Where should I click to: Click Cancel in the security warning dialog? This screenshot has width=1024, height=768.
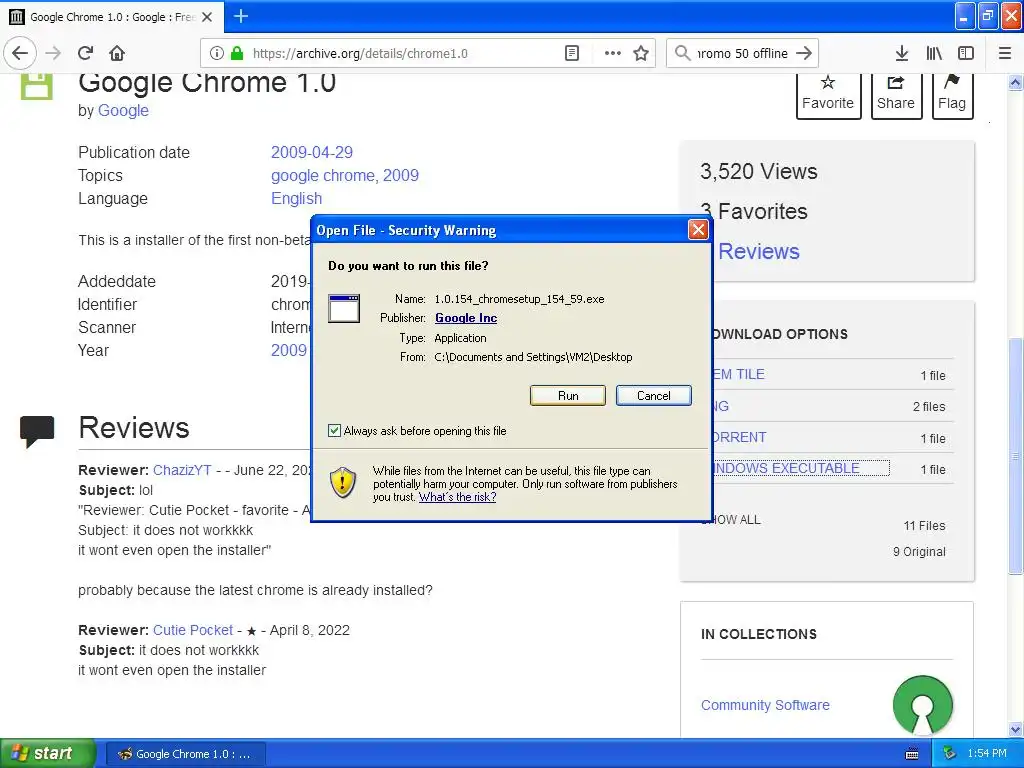pos(653,396)
